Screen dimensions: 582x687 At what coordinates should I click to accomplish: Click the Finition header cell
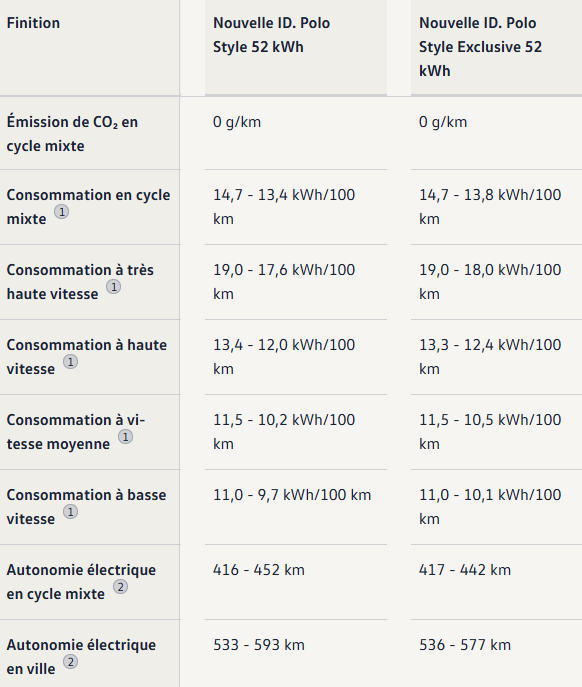point(33,23)
